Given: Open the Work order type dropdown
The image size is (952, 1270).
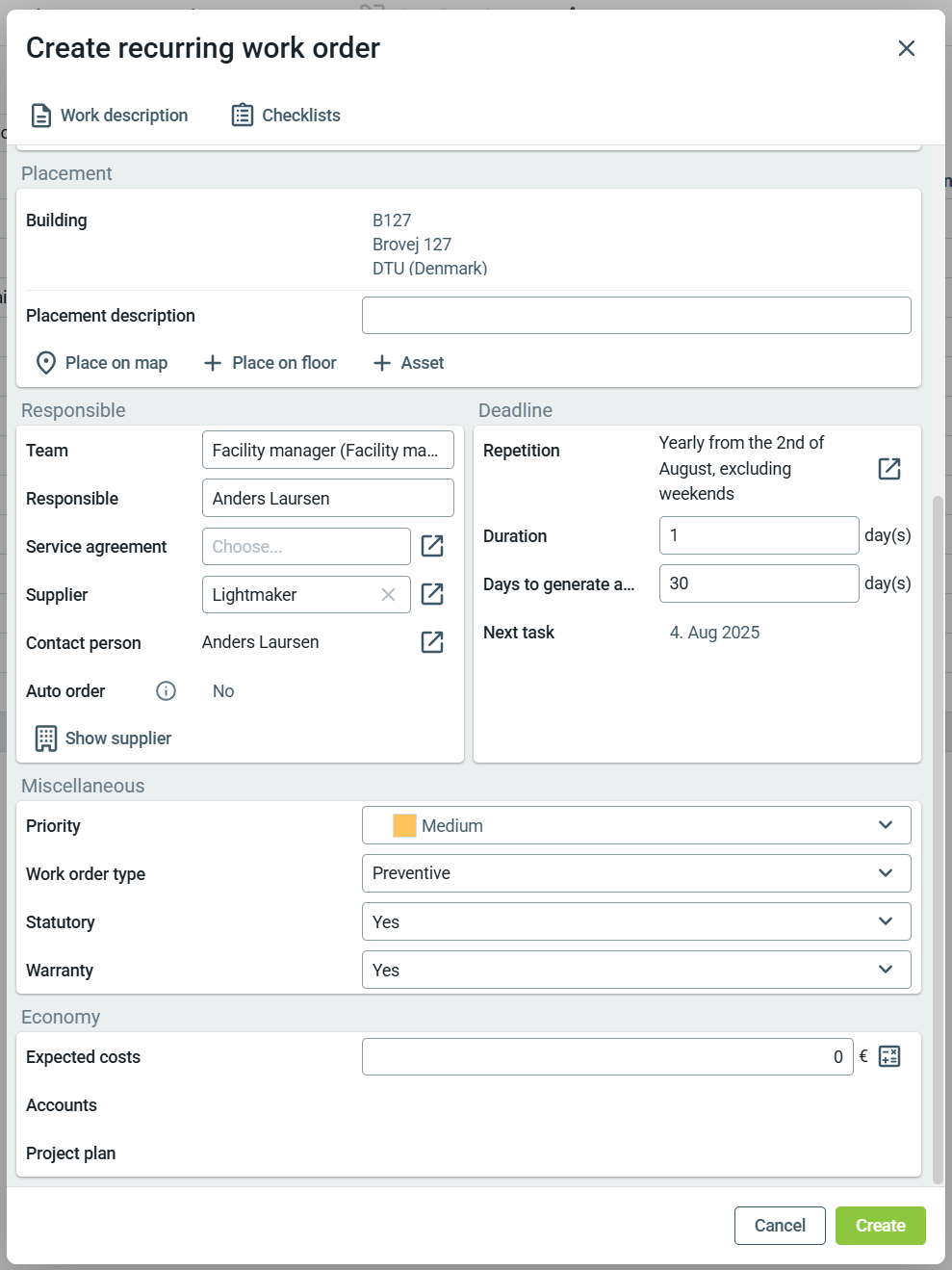Looking at the screenshot, I should [885, 873].
